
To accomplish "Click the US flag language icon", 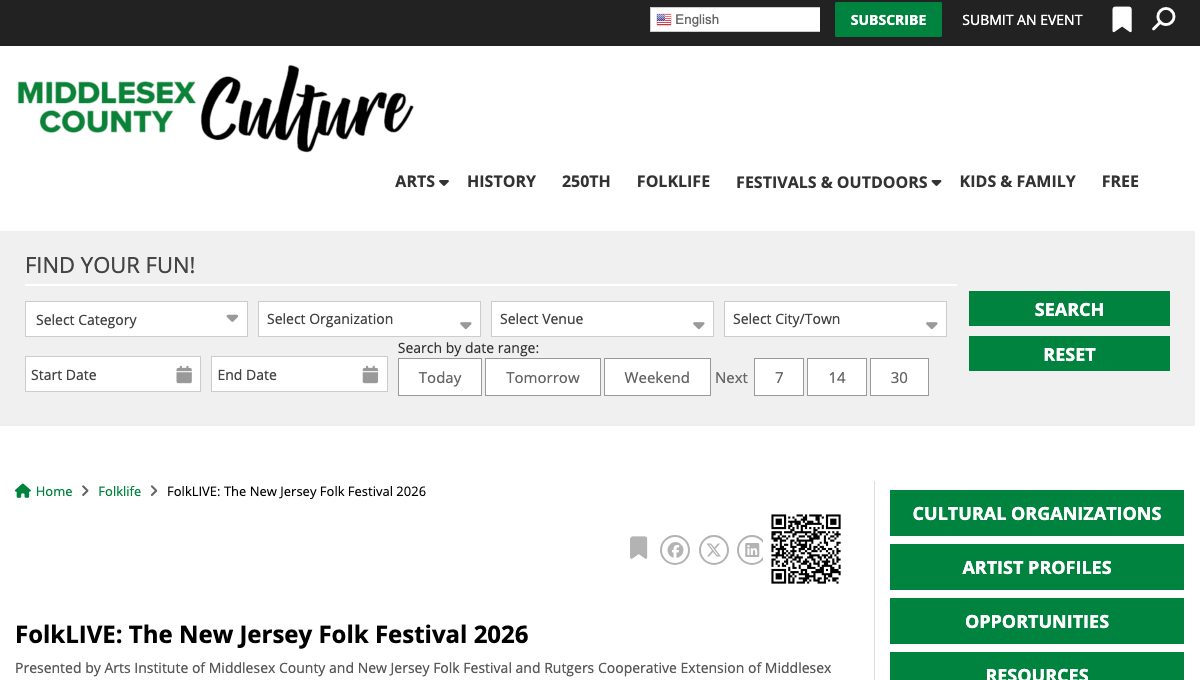I will [664, 20].
